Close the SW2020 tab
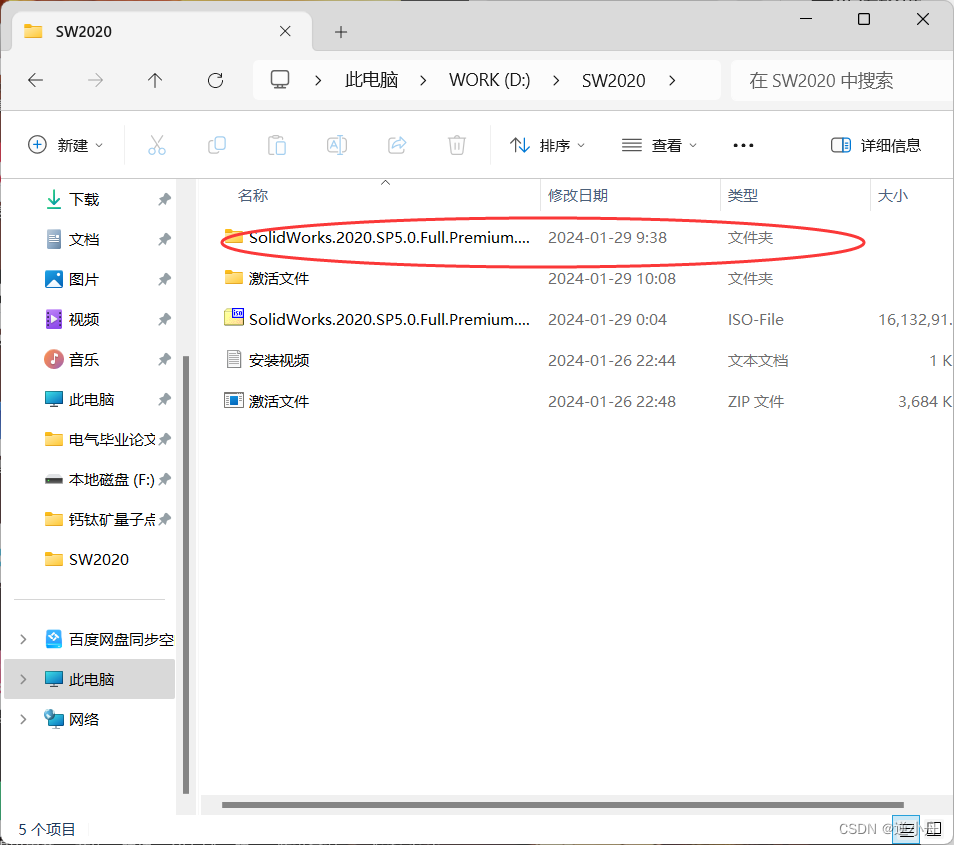The width and height of the screenshot is (954, 845). 285,31
